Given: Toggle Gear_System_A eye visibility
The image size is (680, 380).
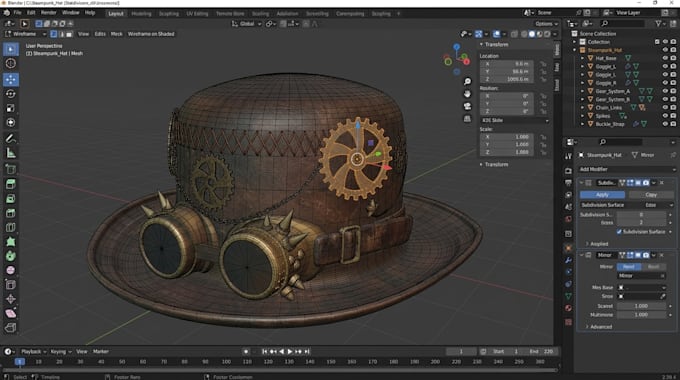Looking at the screenshot, I should pyautogui.click(x=665, y=91).
